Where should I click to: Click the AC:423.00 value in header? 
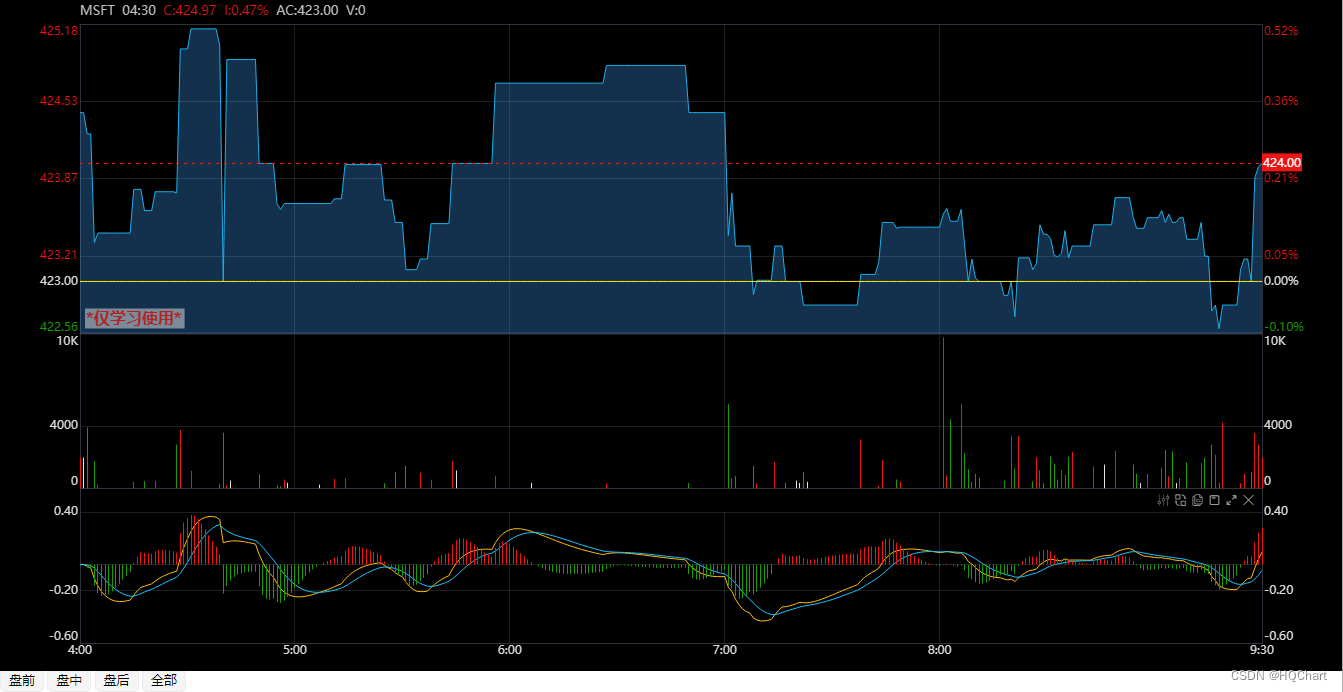(306, 10)
